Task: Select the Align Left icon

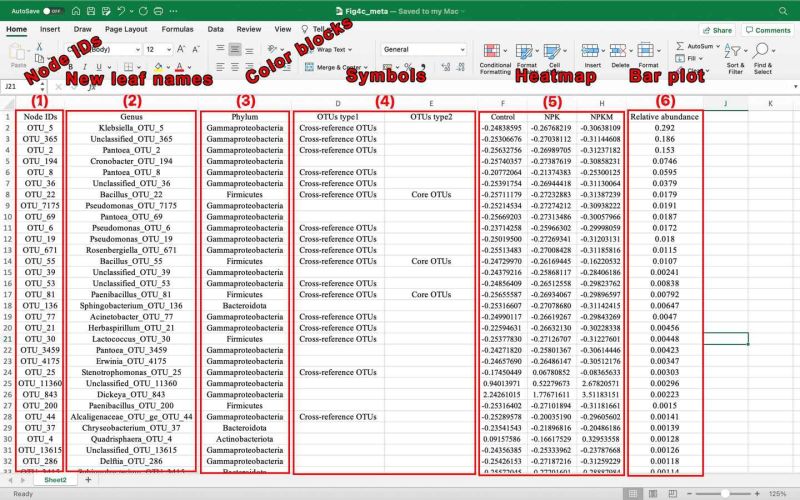Action: click(220, 67)
